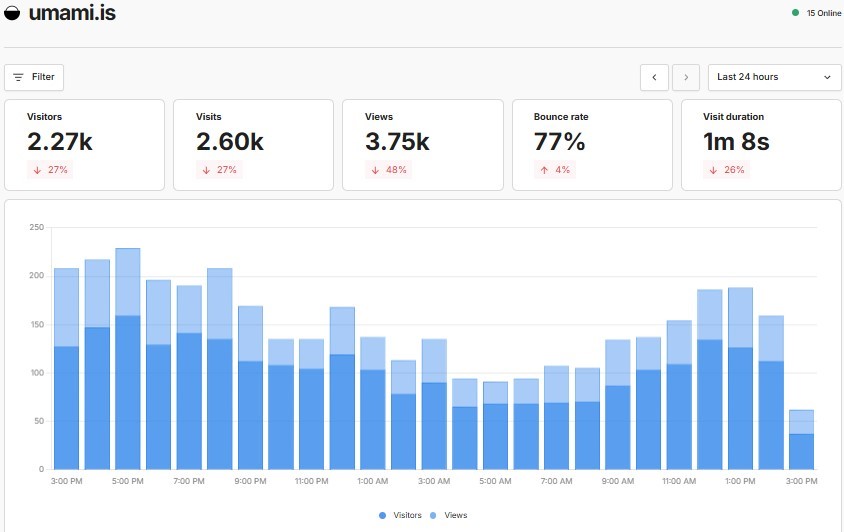Click the 15 Online indicator text
844x532 pixels.
pyautogui.click(x=823, y=13)
